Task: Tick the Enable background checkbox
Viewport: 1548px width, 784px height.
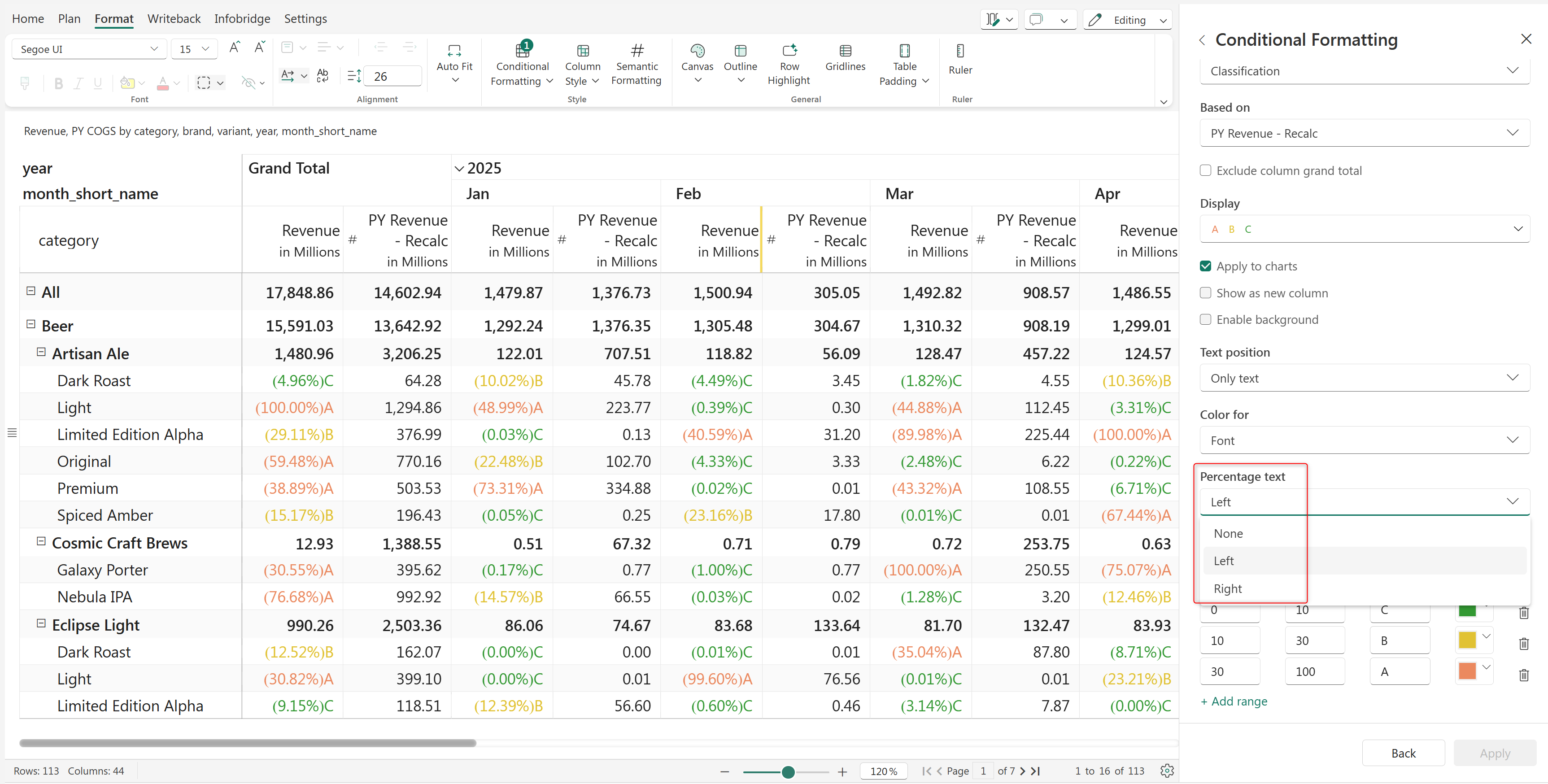Action: point(1205,320)
